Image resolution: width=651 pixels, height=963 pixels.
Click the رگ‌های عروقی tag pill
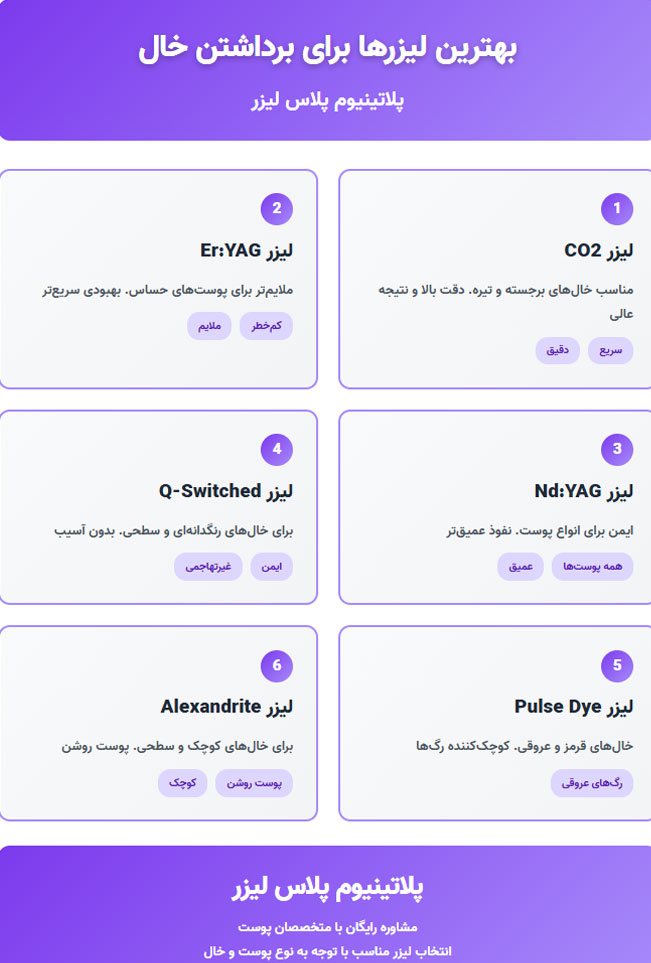592,782
